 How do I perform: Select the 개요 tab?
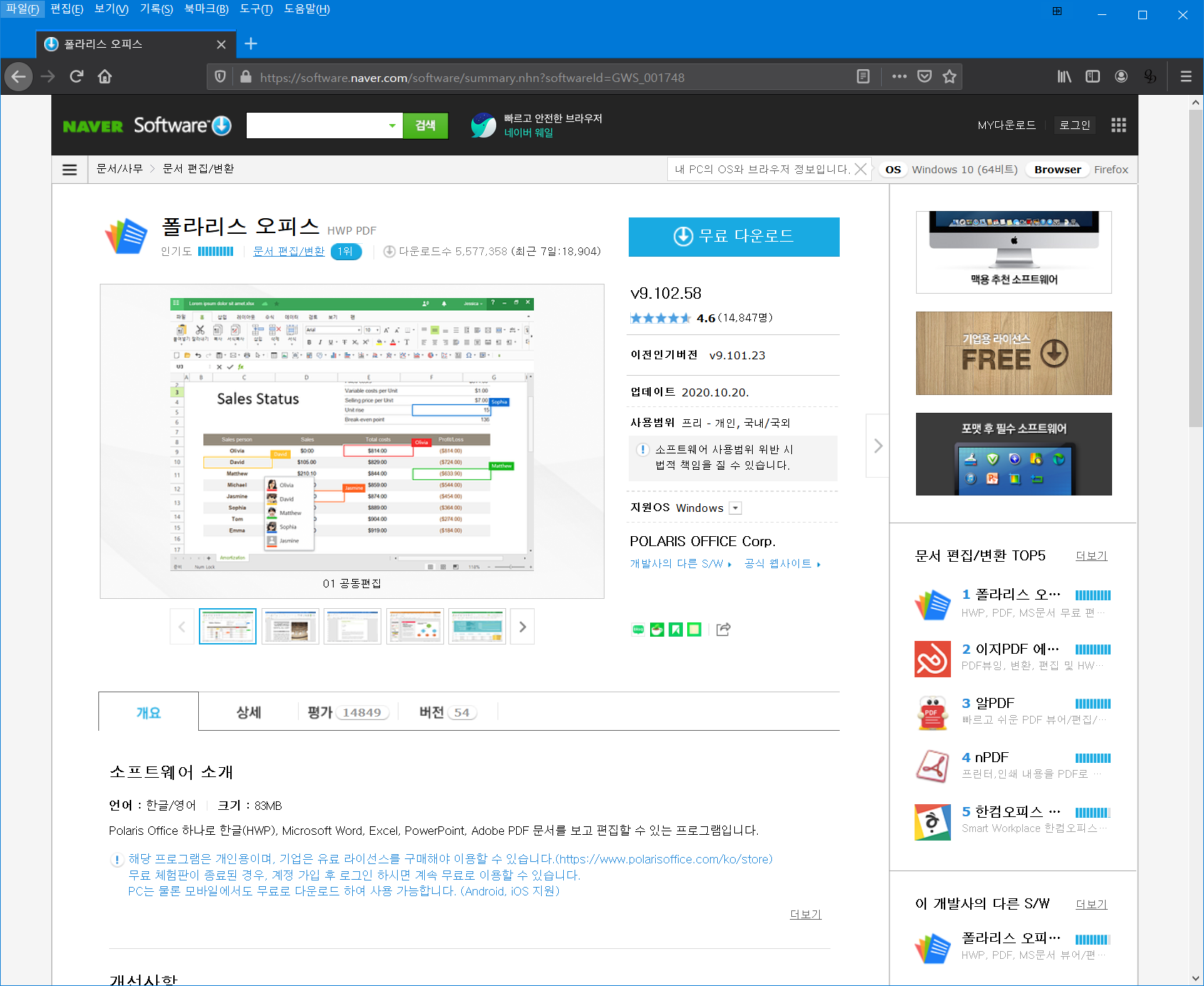coord(148,712)
